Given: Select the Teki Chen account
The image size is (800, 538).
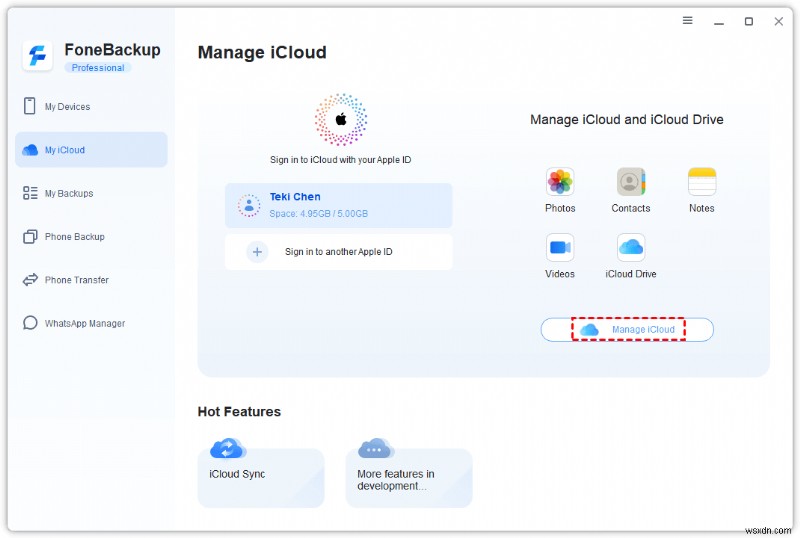Looking at the screenshot, I should [x=338, y=205].
